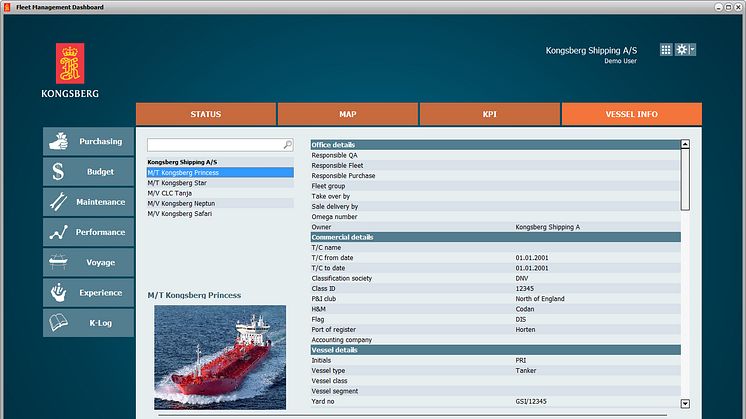Click the Class ID value 12345

(525, 288)
